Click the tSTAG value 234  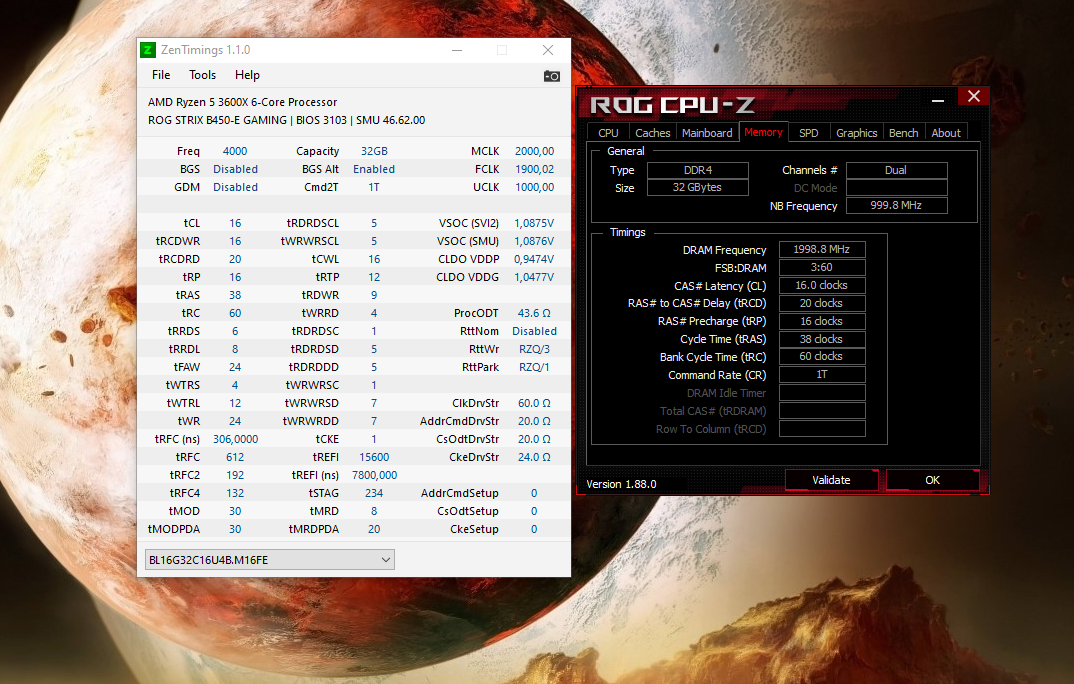[374, 493]
